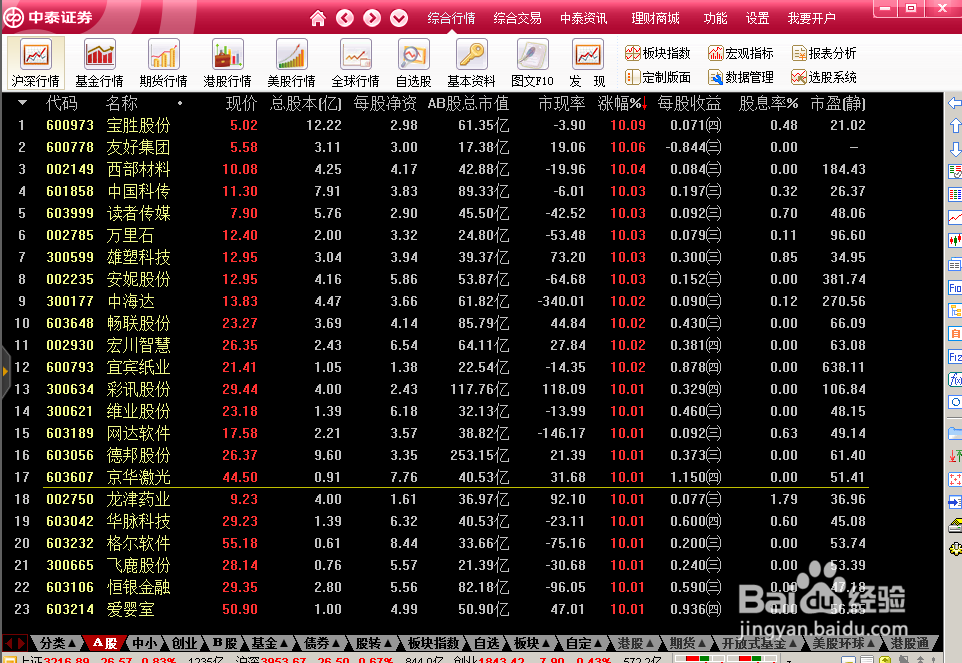Viewport: 962px width, 663px height.
Task: Open the 期货行情 futures quotes
Action: (x=163, y=63)
